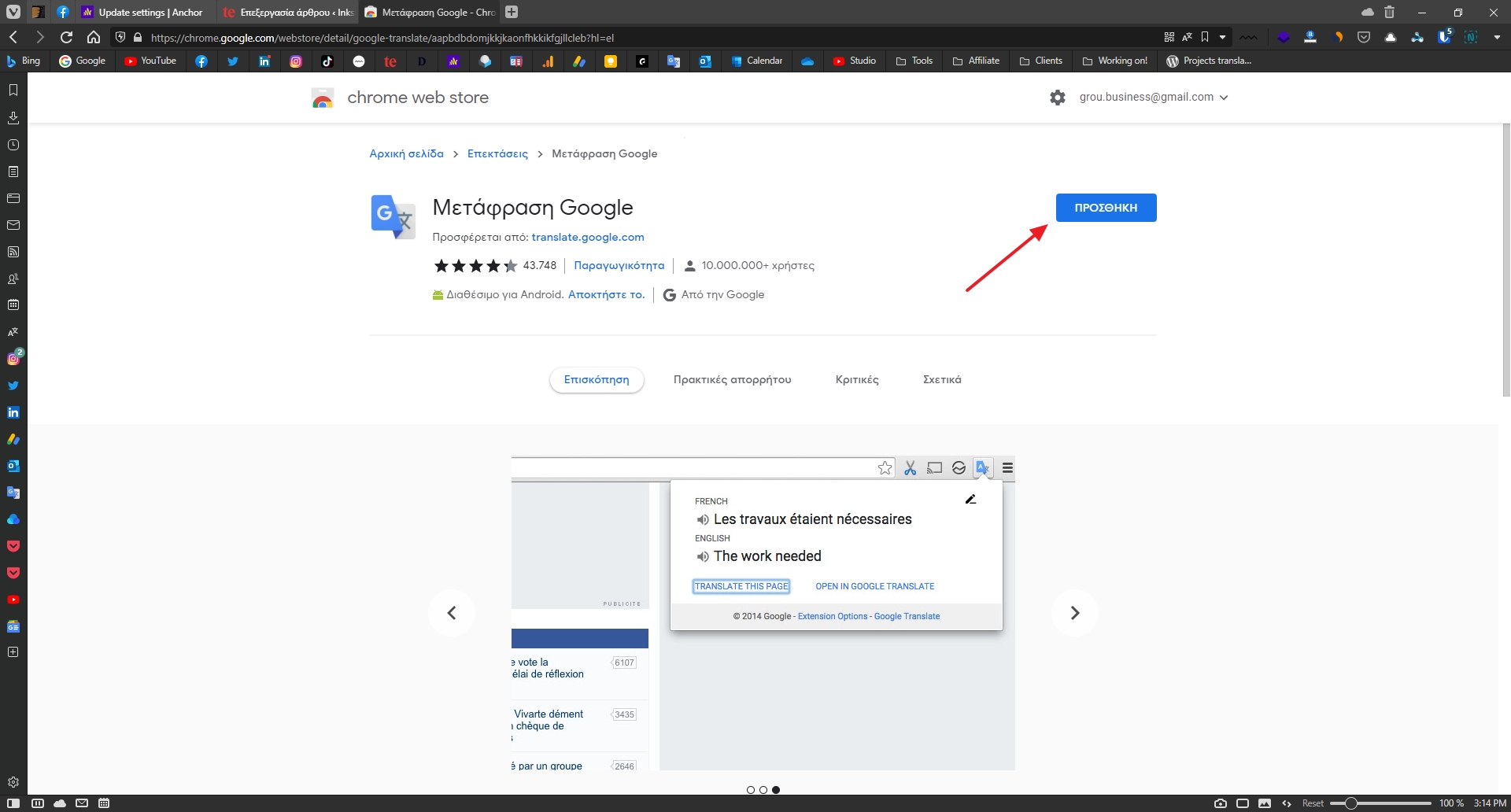Switch to the Κριτικές tab
1511x812 pixels.
pos(856,379)
